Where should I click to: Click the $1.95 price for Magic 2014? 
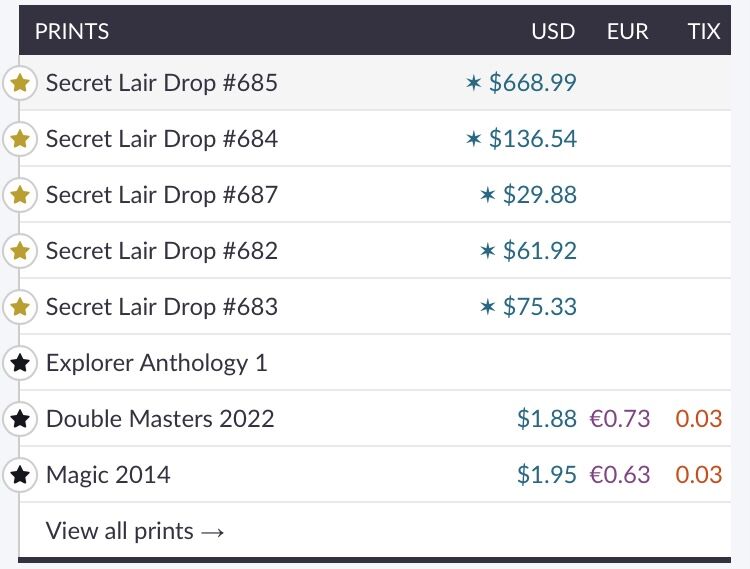pyautogui.click(x=547, y=475)
